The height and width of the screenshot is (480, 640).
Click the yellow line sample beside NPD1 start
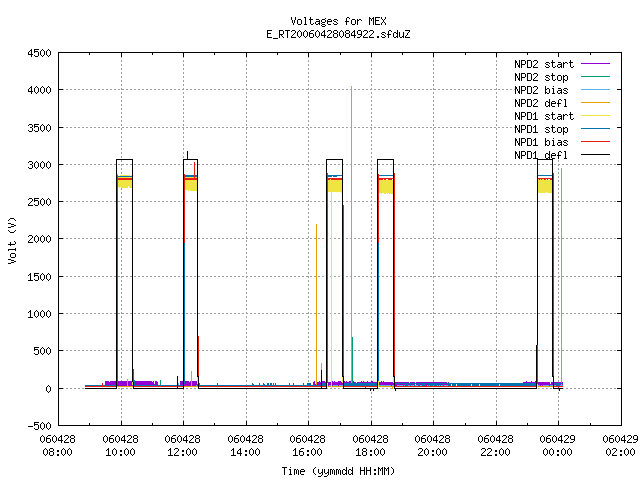(x=595, y=116)
